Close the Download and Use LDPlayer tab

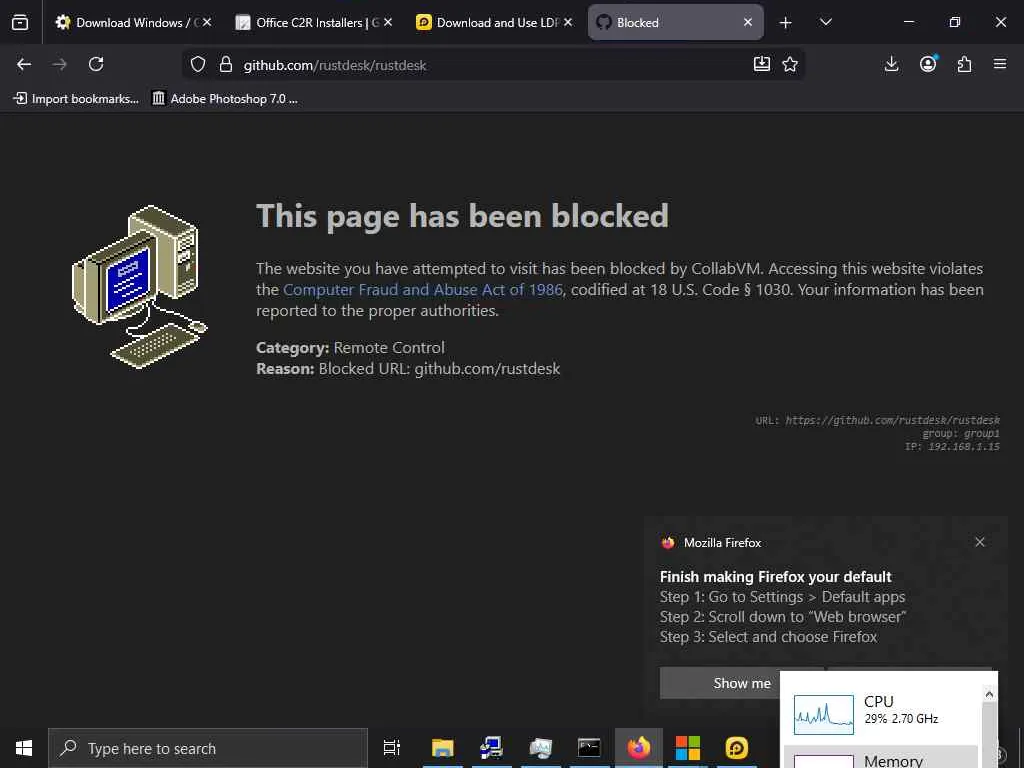pyautogui.click(x=568, y=22)
